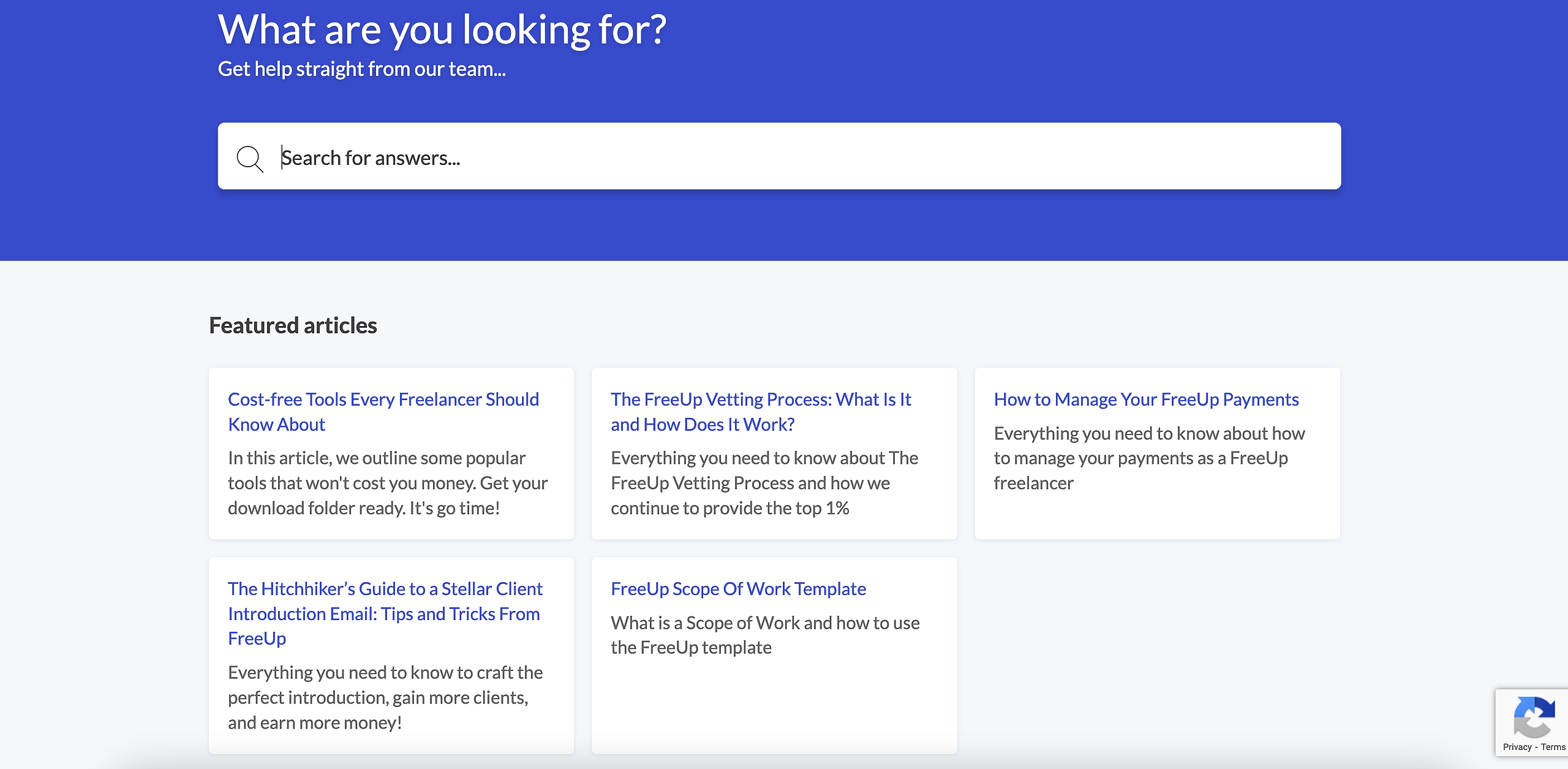Click the description mentioning 'provide the top 1%'
1568x769 pixels.
click(764, 483)
